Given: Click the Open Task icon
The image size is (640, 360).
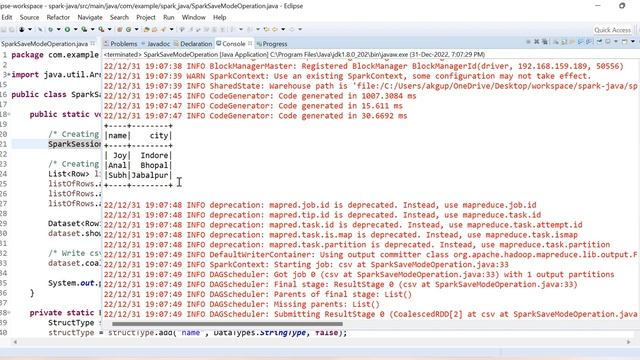Looking at the screenshot, I should coord(155,29).
